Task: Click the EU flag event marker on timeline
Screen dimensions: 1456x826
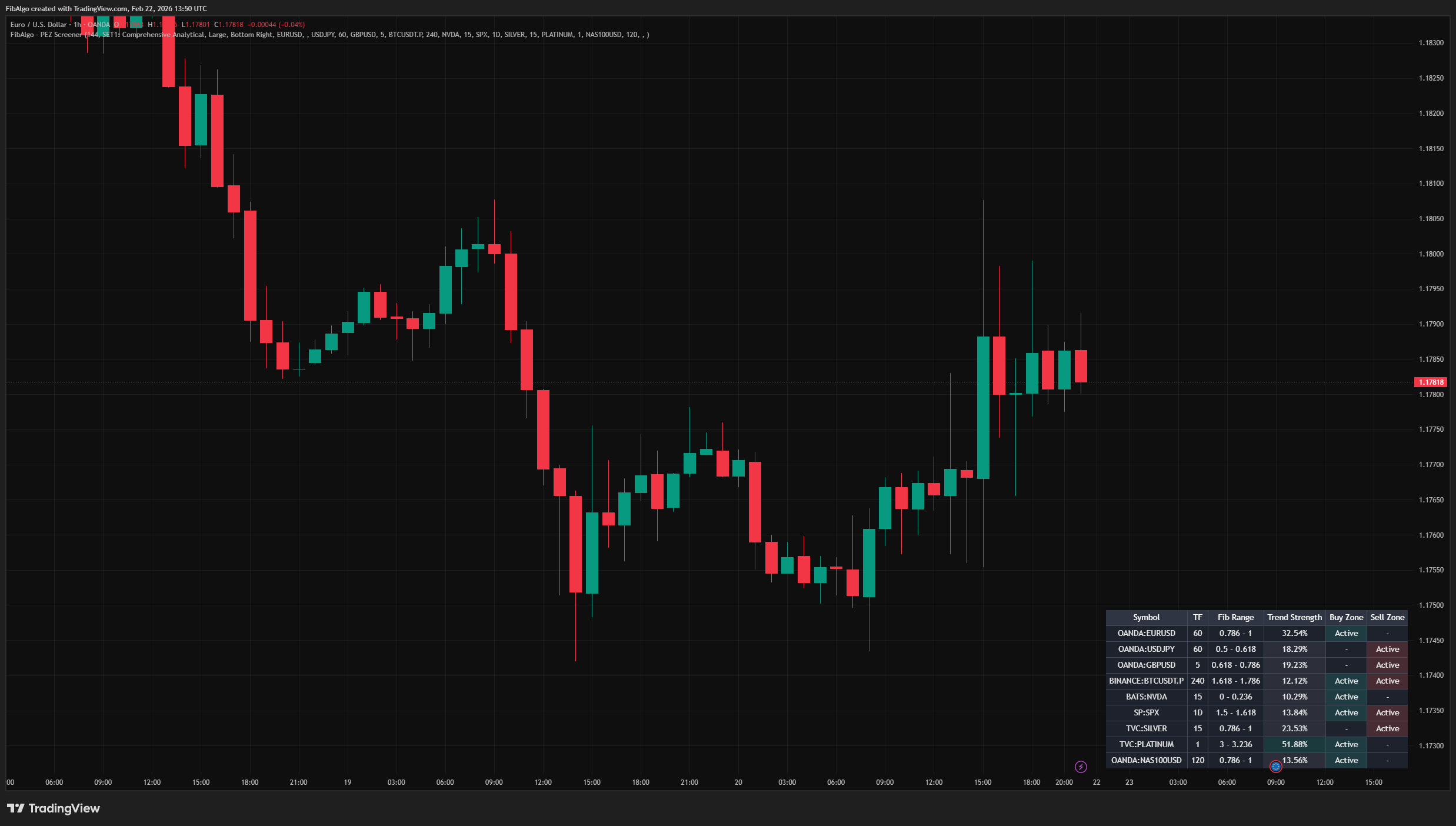Action: point(1275,766)
